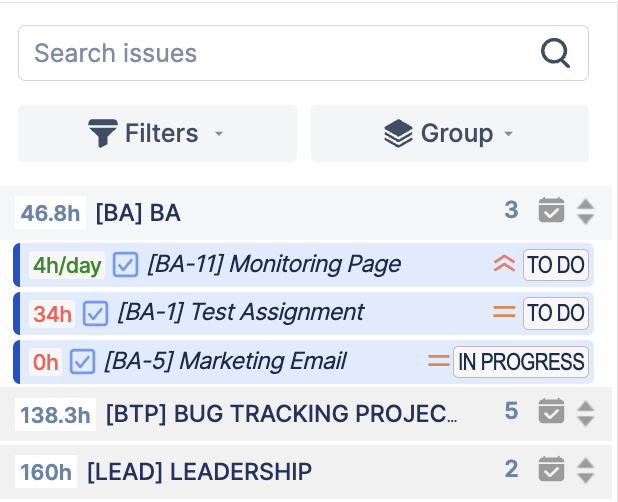Toggle checkbox icon for BA-1 Test Assignment
Image resolution: width=618 pixels, height=502 pixels.
coord(95,313)
